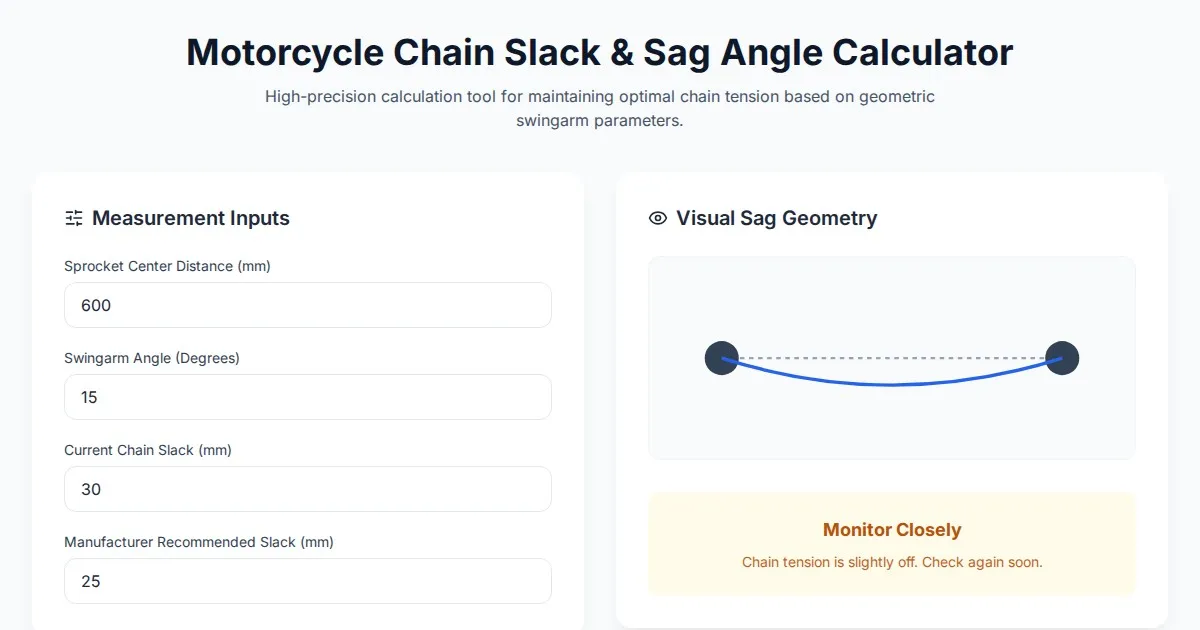
Task: Click the Current Chain Slack input
Action: click(307, 489)
